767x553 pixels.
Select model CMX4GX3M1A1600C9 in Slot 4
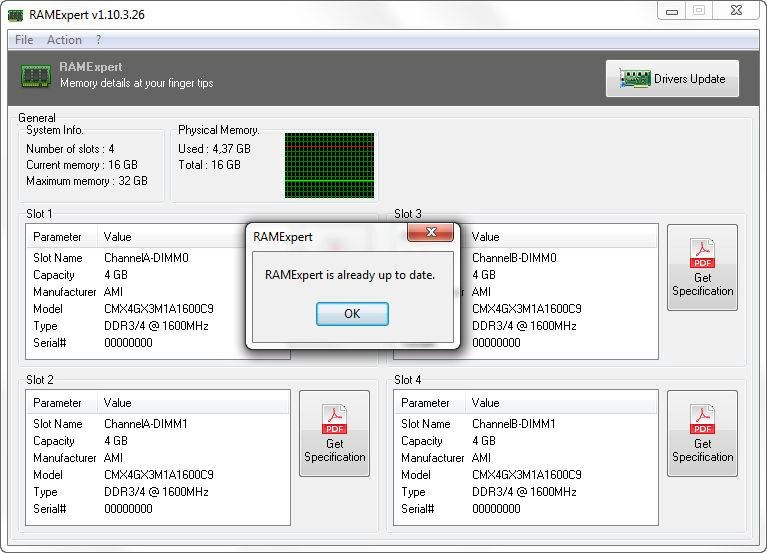tap(527, 475)
